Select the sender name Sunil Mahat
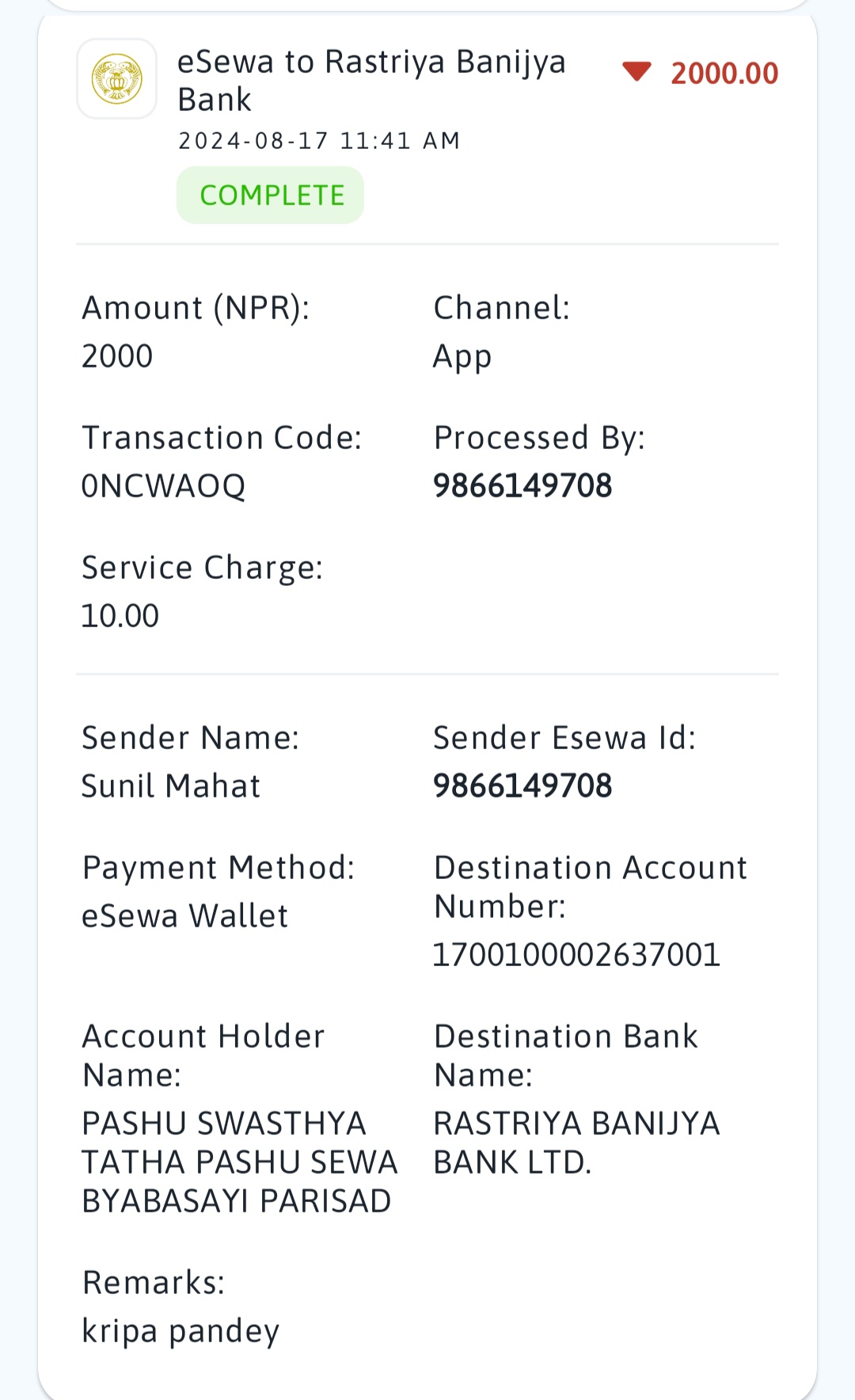 tap(171, 786)
